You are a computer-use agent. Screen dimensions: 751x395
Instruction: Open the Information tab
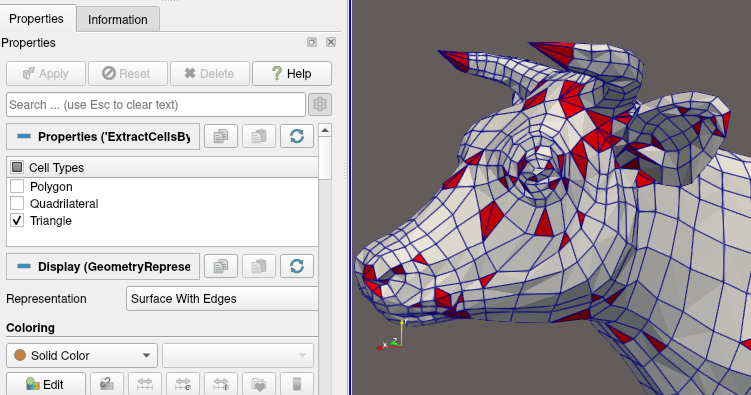coord(118,20)
